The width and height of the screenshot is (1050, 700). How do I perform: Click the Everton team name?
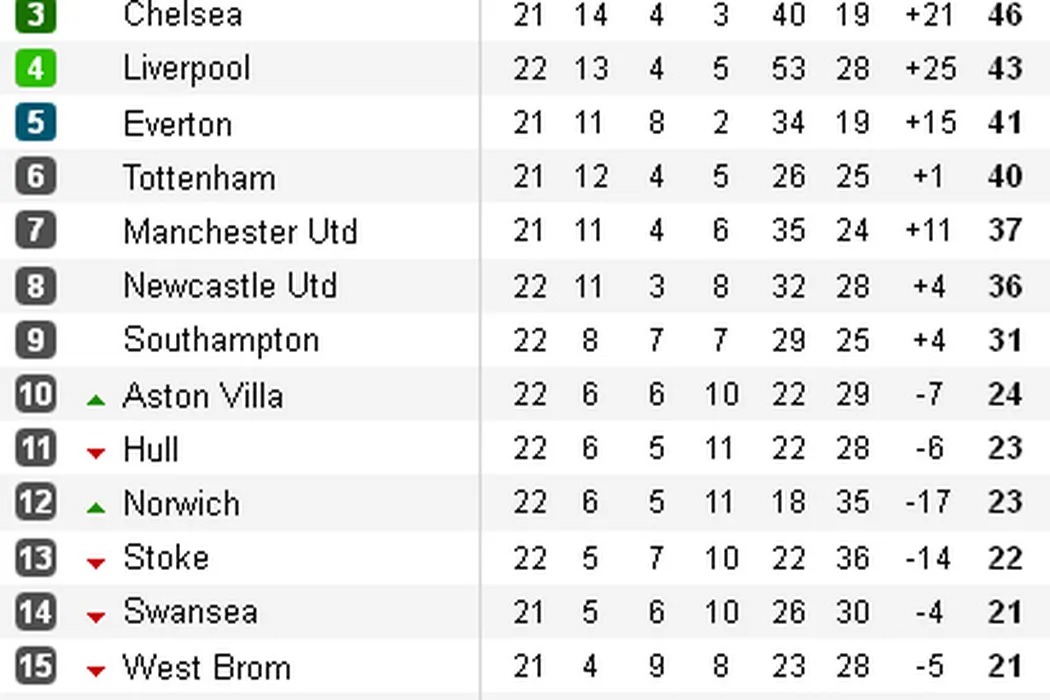pos(177,124)
